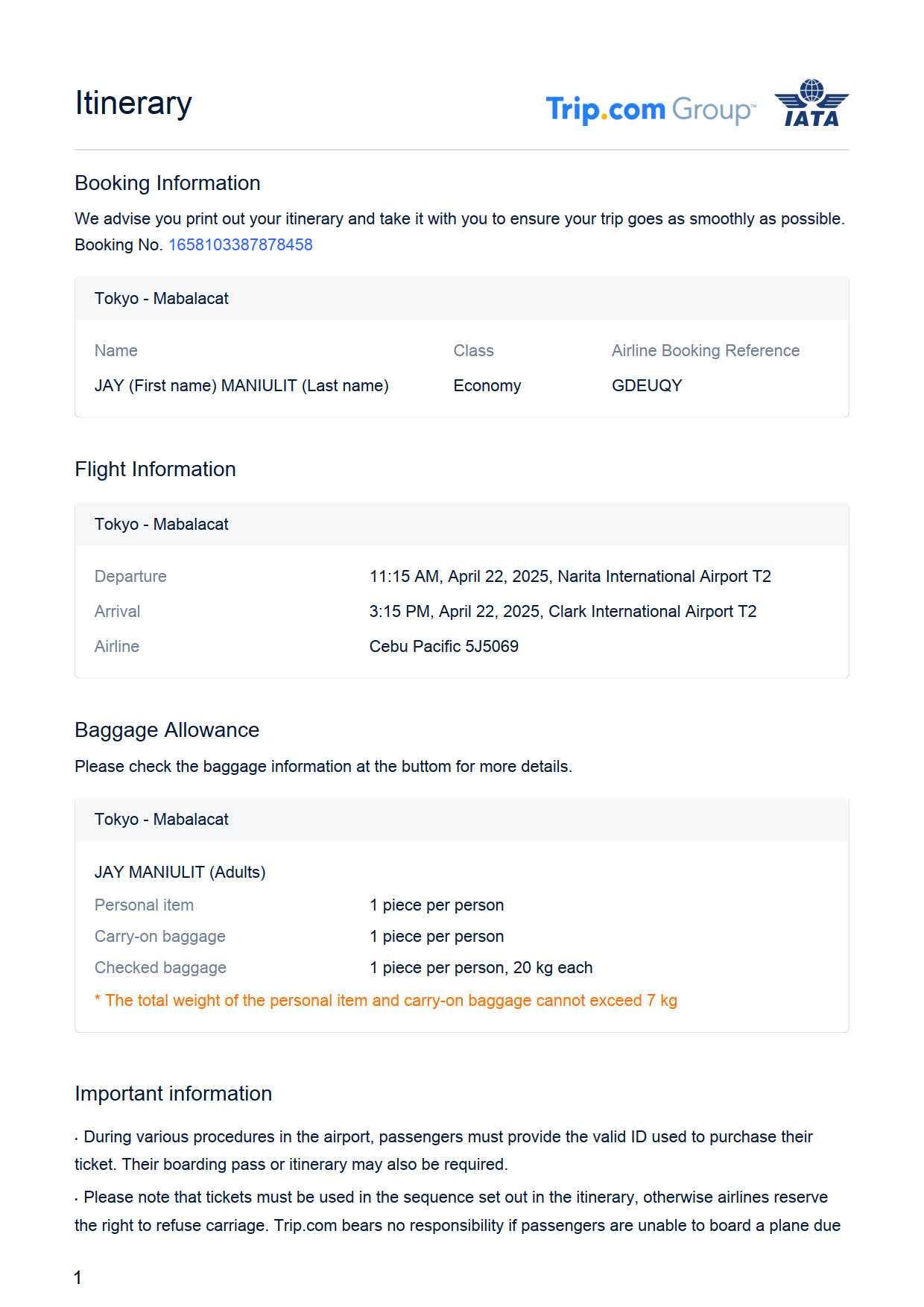Click the Trip.com Group logo

tap(650, 110)
